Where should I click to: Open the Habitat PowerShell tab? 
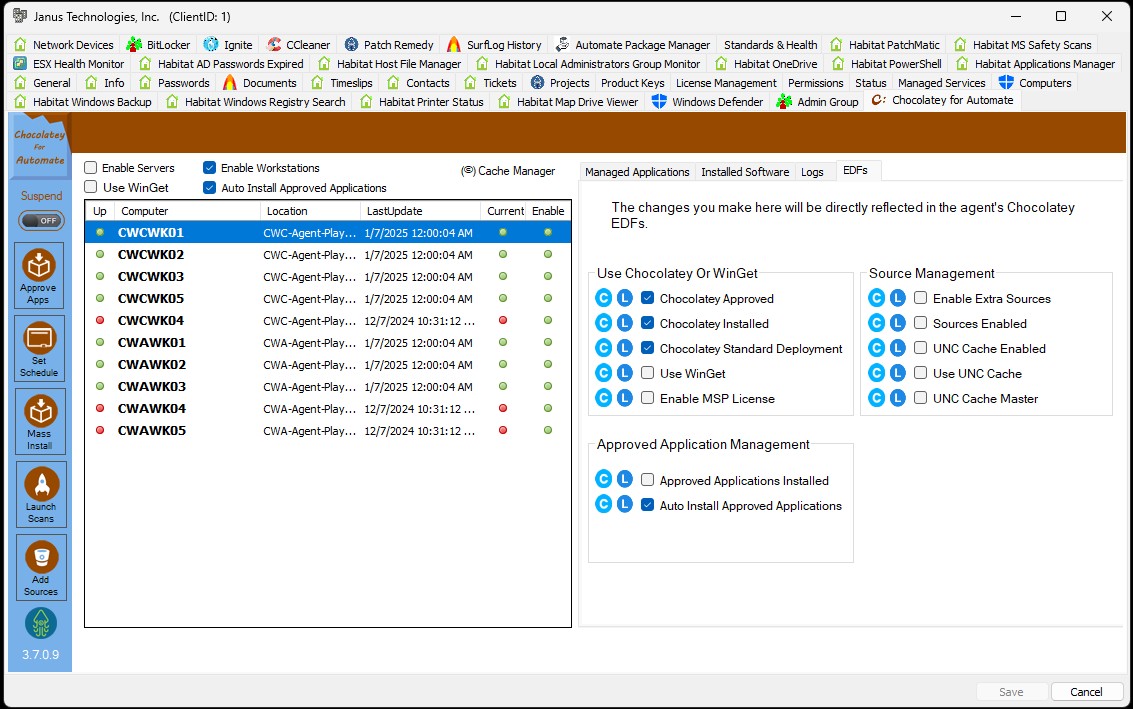click(887, 64)
